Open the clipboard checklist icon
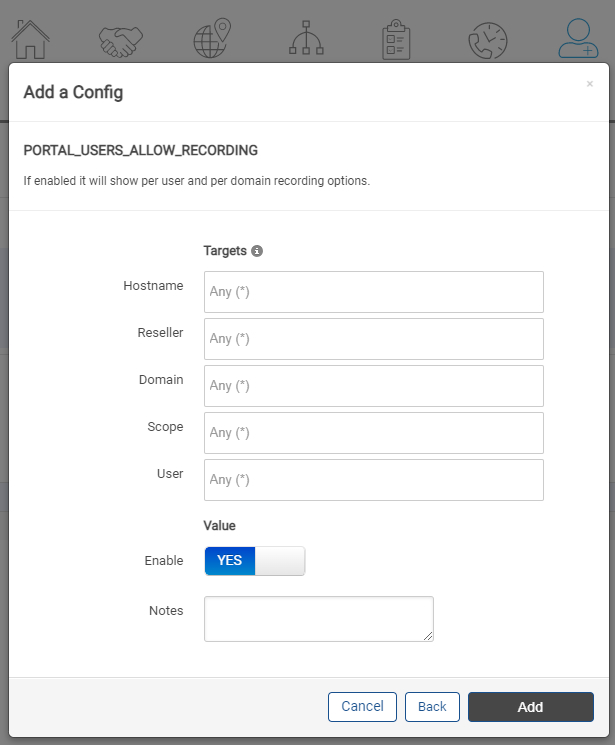The height and width of the screenshot is (745, 615). 396,39
